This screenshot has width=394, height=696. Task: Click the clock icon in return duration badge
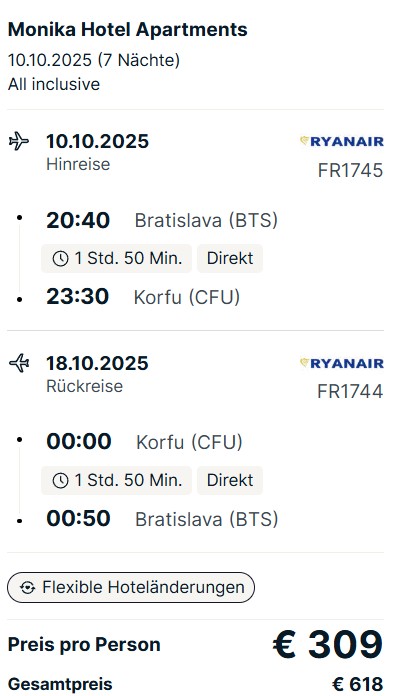point(60,480)
